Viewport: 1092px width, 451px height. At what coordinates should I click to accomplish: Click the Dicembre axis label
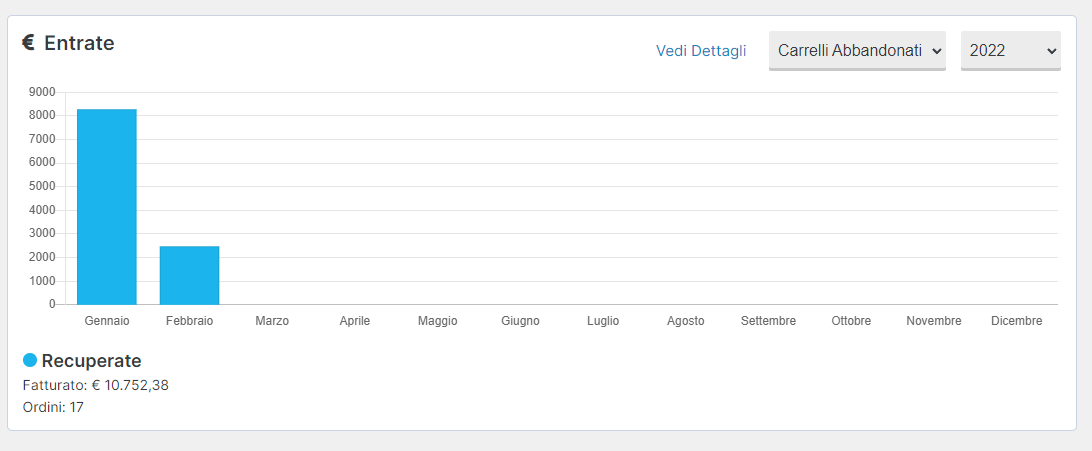point(1017,321)
